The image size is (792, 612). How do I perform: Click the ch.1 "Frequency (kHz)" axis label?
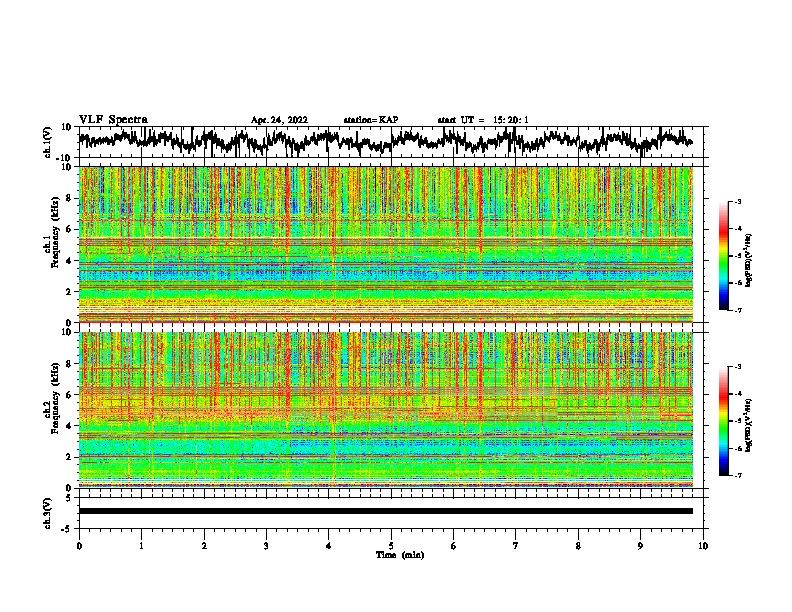click(x=55, y=233)
